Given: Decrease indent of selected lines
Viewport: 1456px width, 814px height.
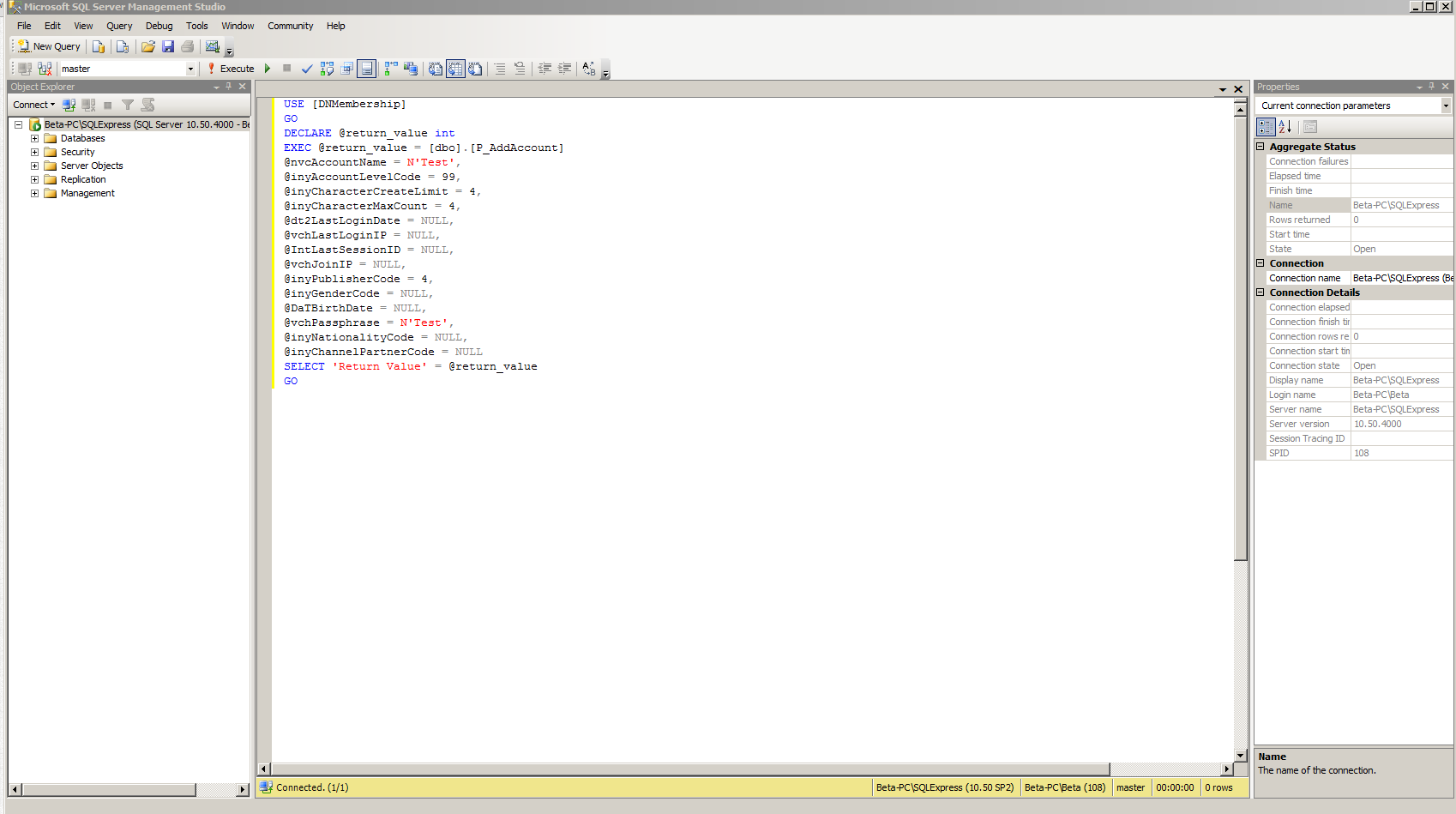Looking at the screenshot, I should (544, 69).
